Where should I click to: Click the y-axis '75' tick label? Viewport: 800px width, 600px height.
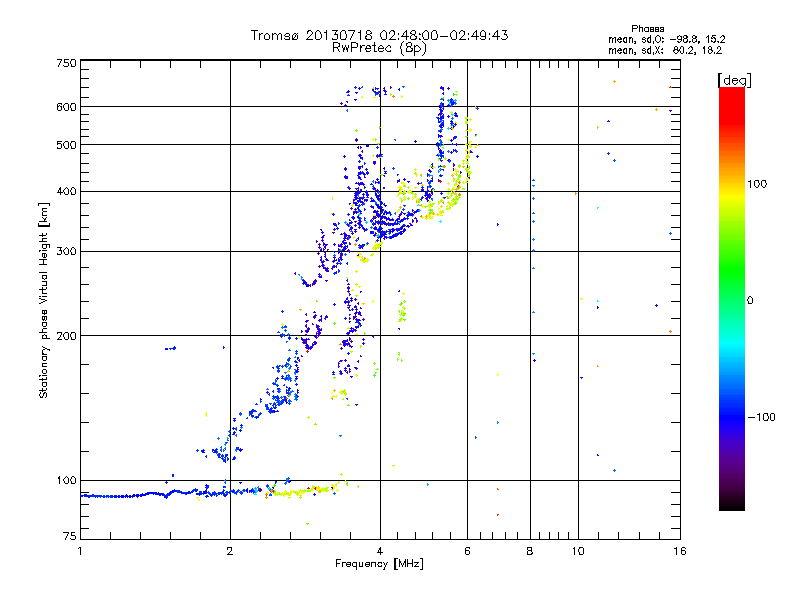click(x=70, y=536)
